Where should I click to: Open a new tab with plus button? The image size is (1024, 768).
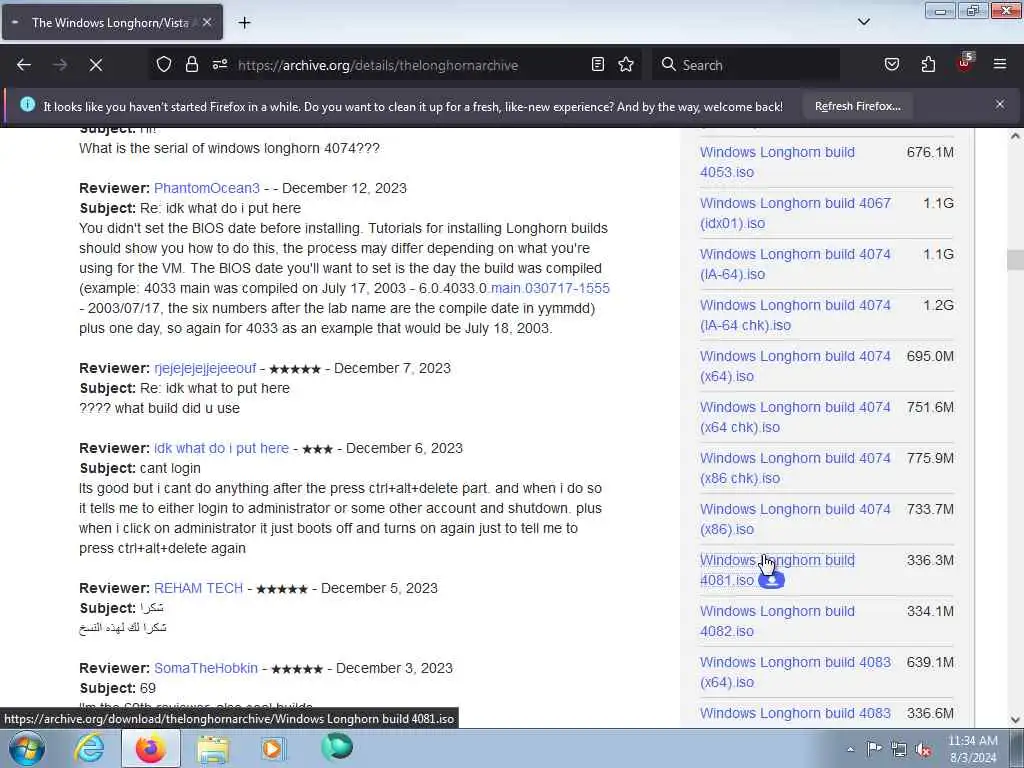pos(244,23)
